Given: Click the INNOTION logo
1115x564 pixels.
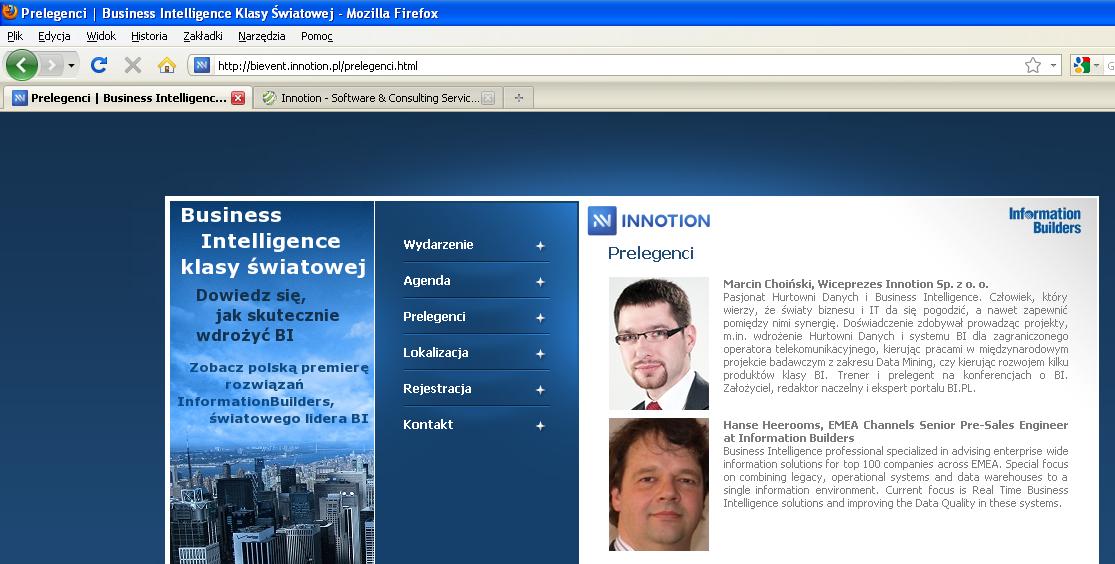Looking at the screenshot, I should click(649, 220).
